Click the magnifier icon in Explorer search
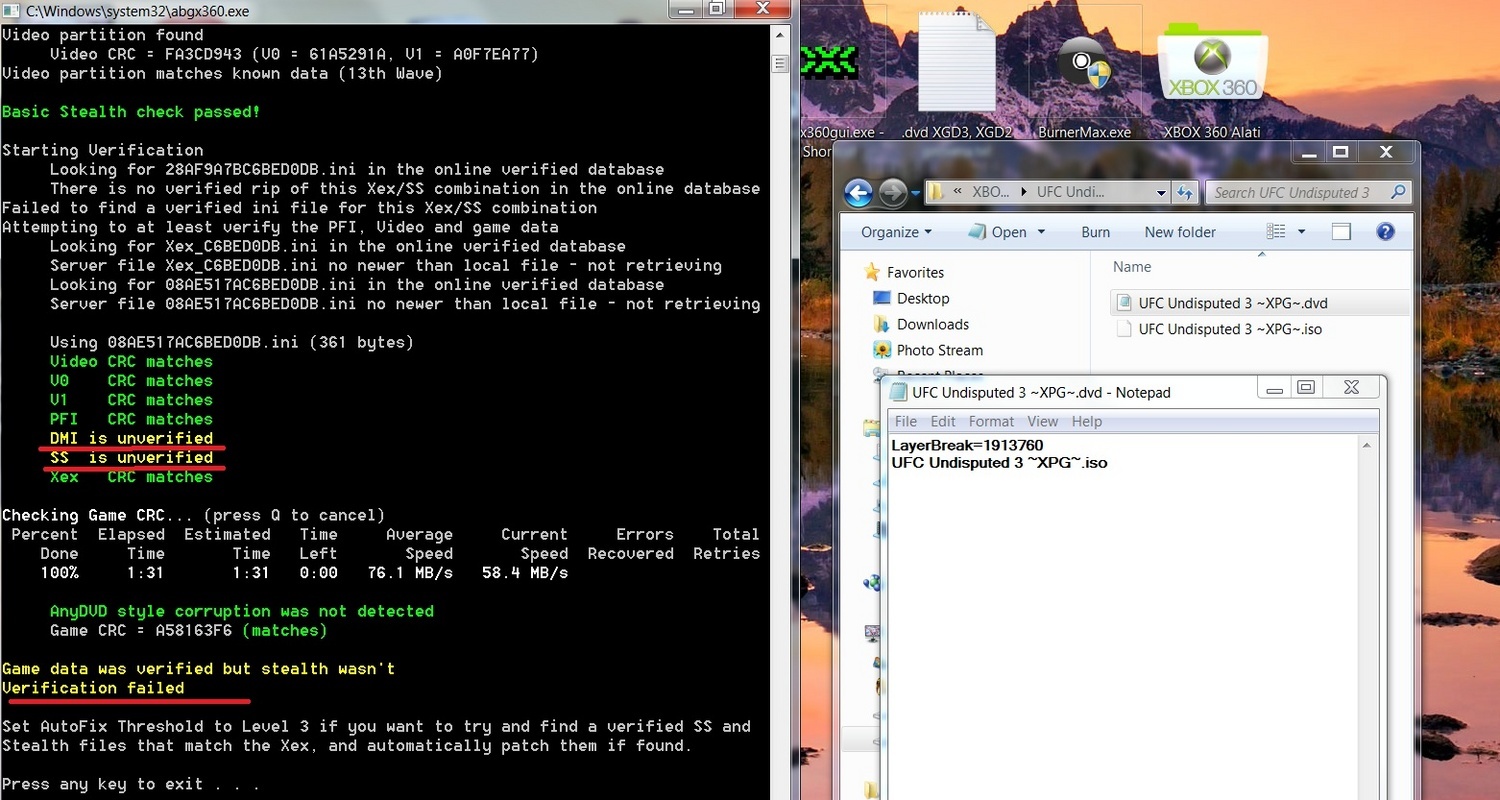1500x800 pixels. (x=1397, y=192)
